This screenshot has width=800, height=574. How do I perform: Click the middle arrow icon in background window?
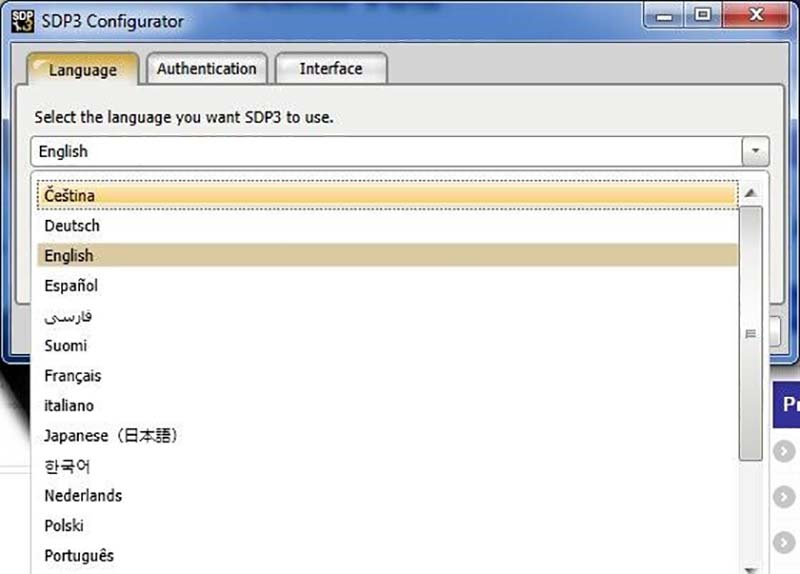(x=784, y=496)
